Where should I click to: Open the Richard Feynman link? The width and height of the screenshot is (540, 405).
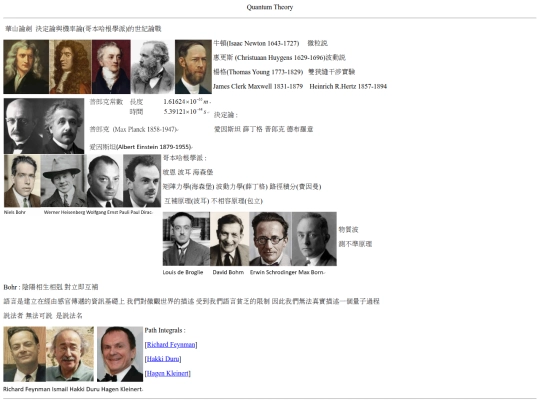[171, 345]
